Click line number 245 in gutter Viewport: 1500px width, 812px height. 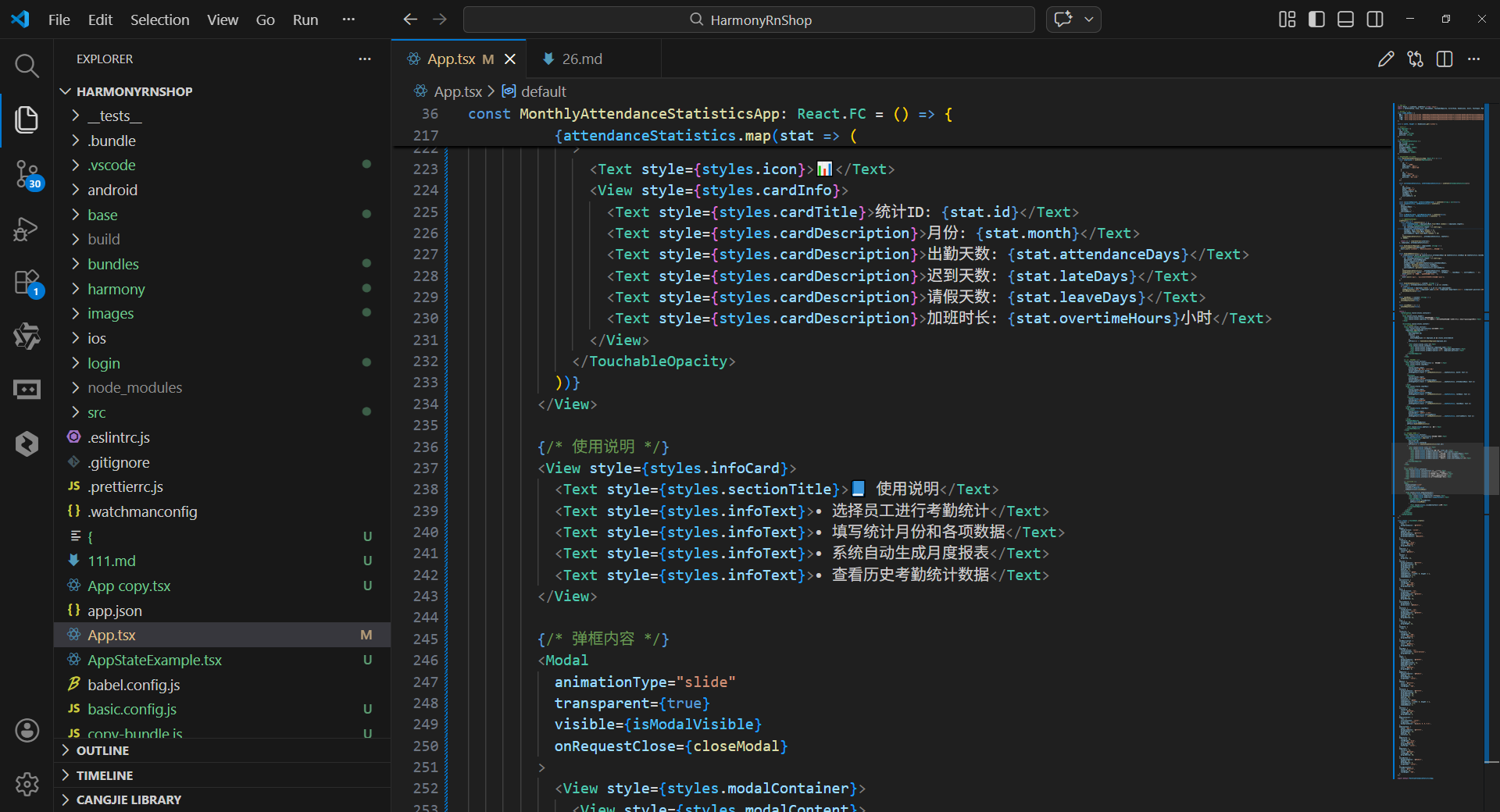point(425,639)
